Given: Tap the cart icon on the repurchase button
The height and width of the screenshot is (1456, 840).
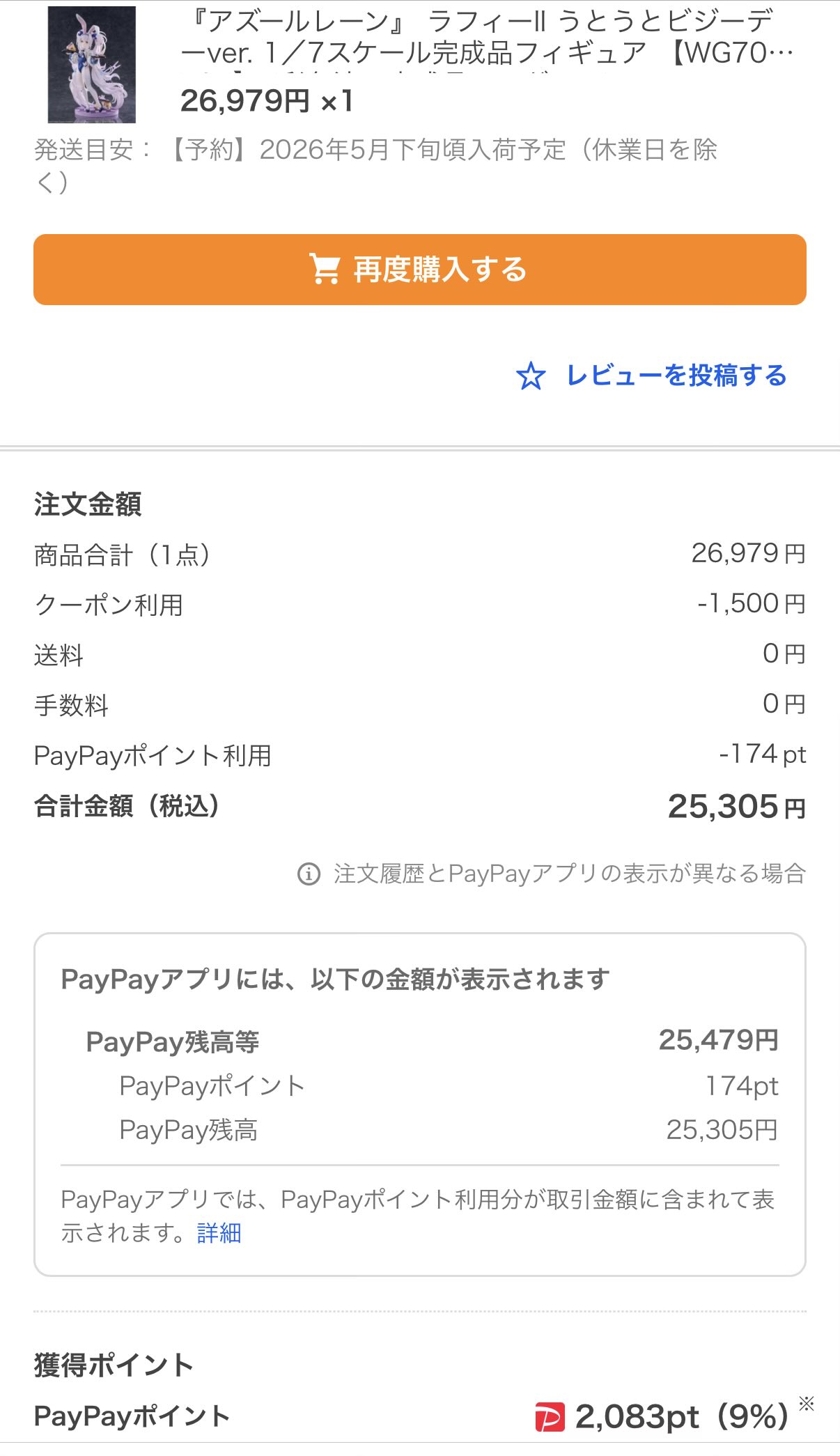Looking at the screenshot, I should [x=325, y=270].
